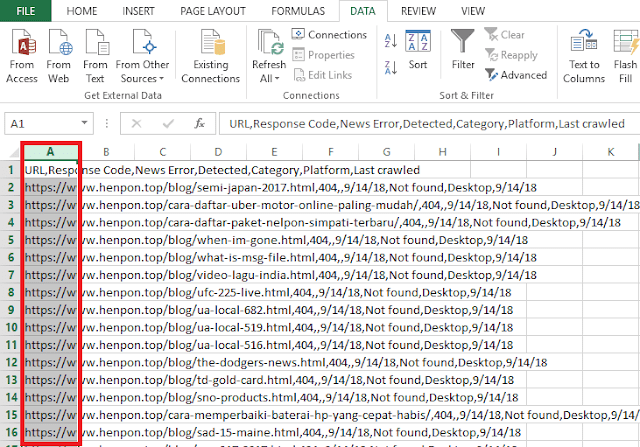Open the FILE tab
Image resolution: width=640 pixels, height=447 pixels.
click(x=25, y=11)
